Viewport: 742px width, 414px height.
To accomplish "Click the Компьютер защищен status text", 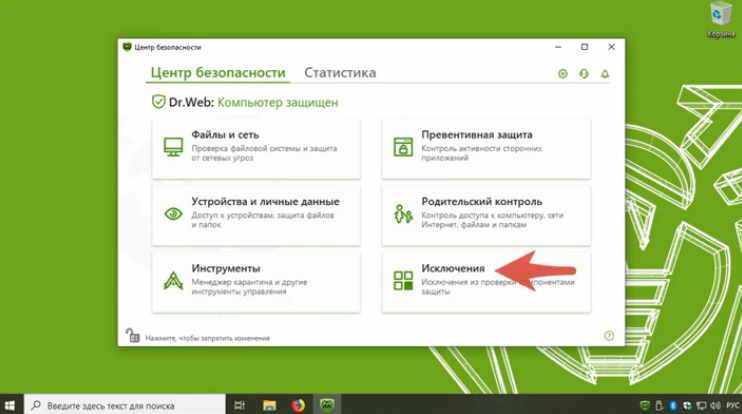I will 278,103.
